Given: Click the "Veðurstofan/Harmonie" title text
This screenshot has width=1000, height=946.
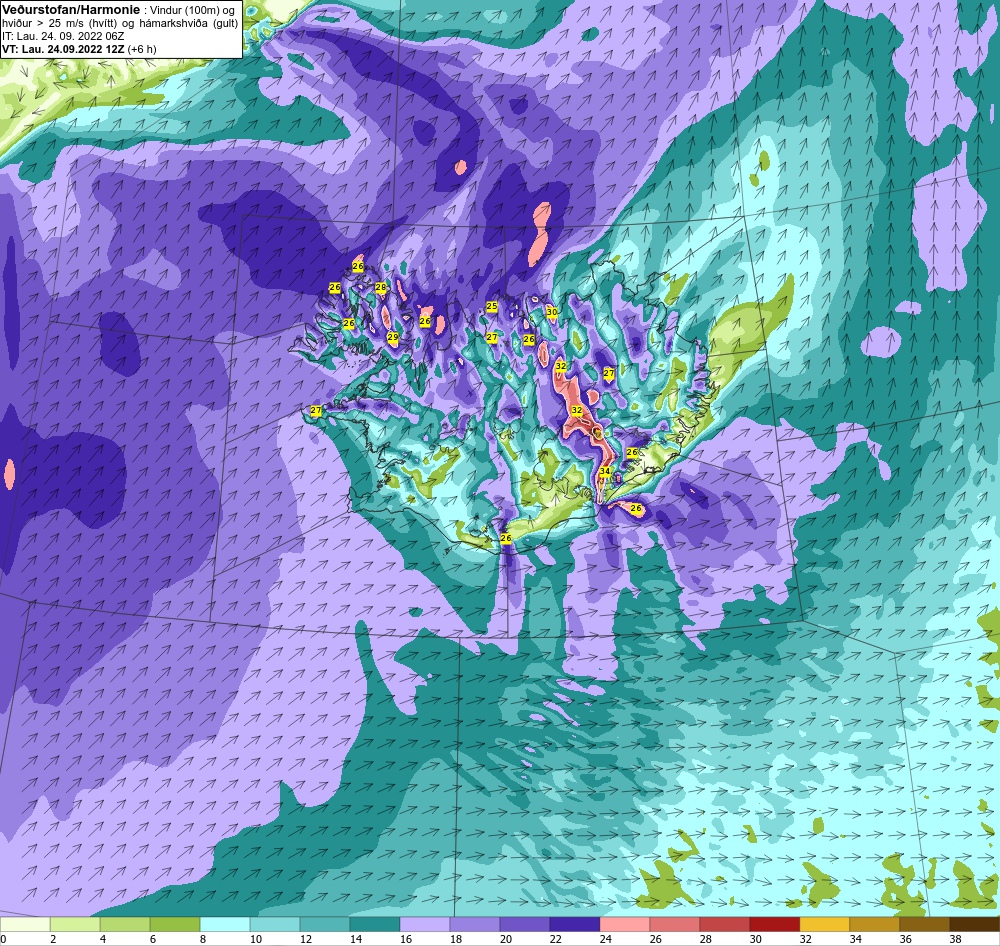Looking at the screenshot, I should (71, 10).
